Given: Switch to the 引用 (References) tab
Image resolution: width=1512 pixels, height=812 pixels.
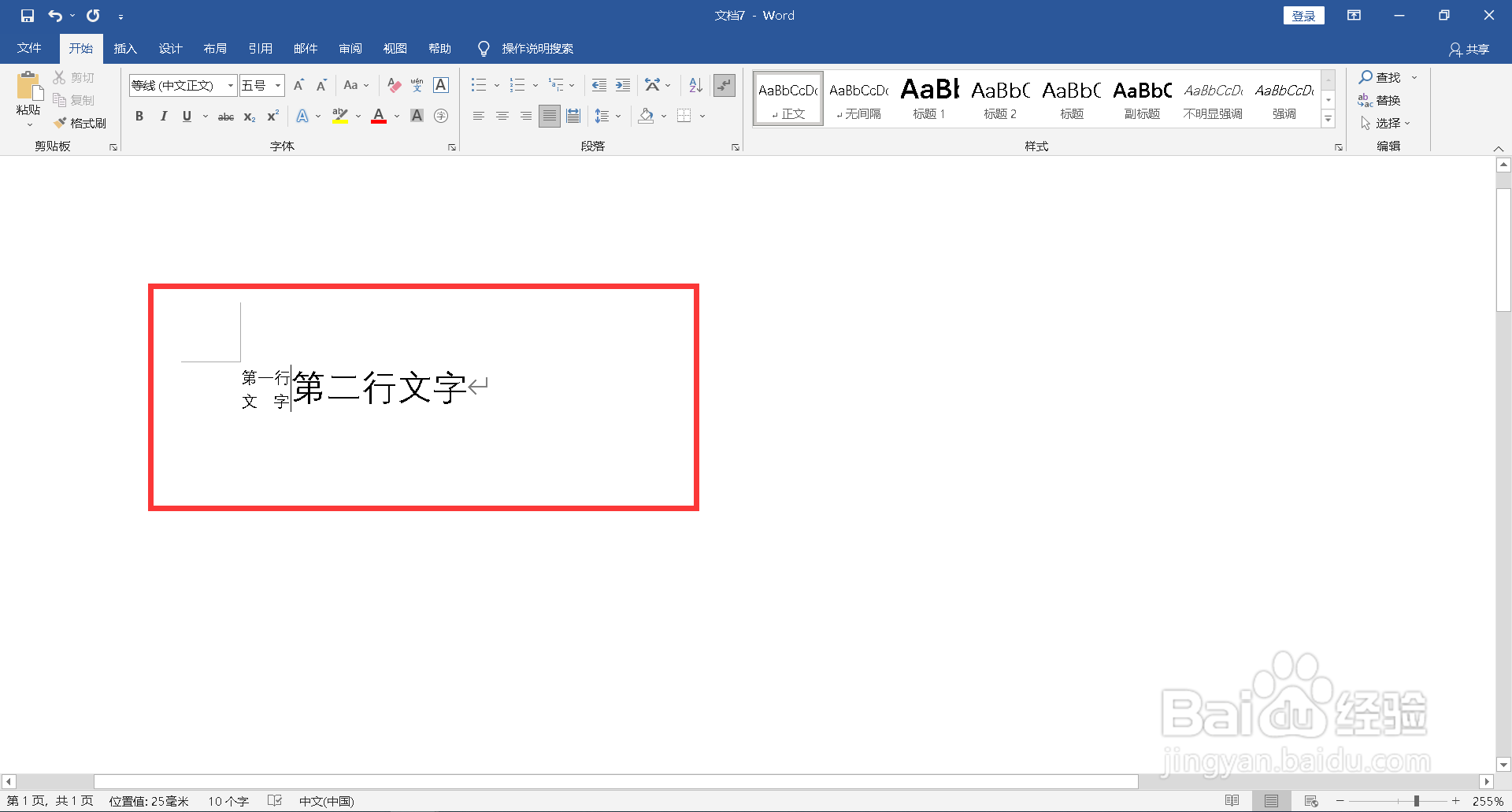Looking at the screenshot, I should (x=260, y=48).
